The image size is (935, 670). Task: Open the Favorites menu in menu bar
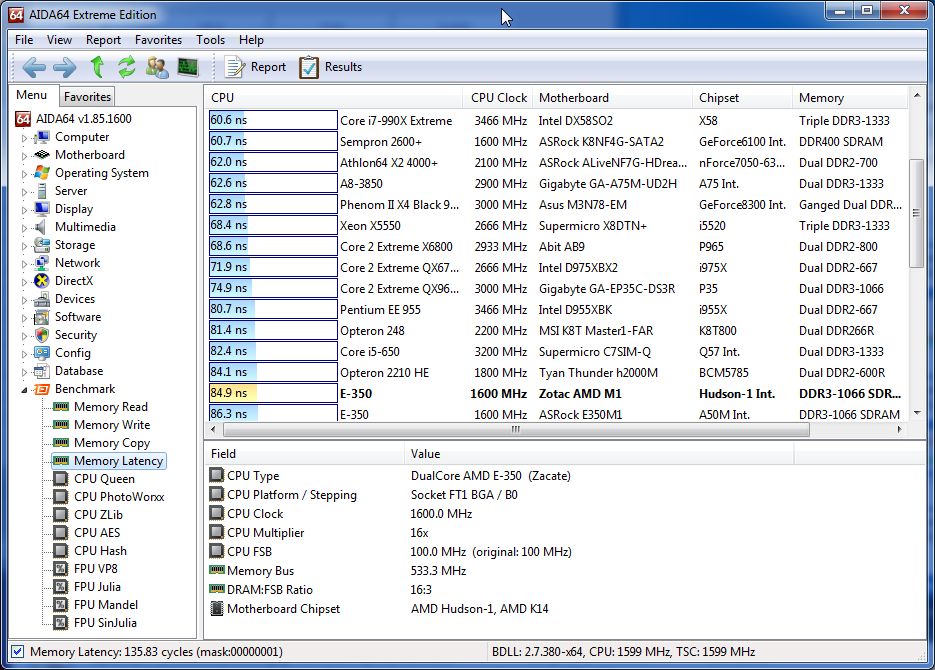pos(158,40)
